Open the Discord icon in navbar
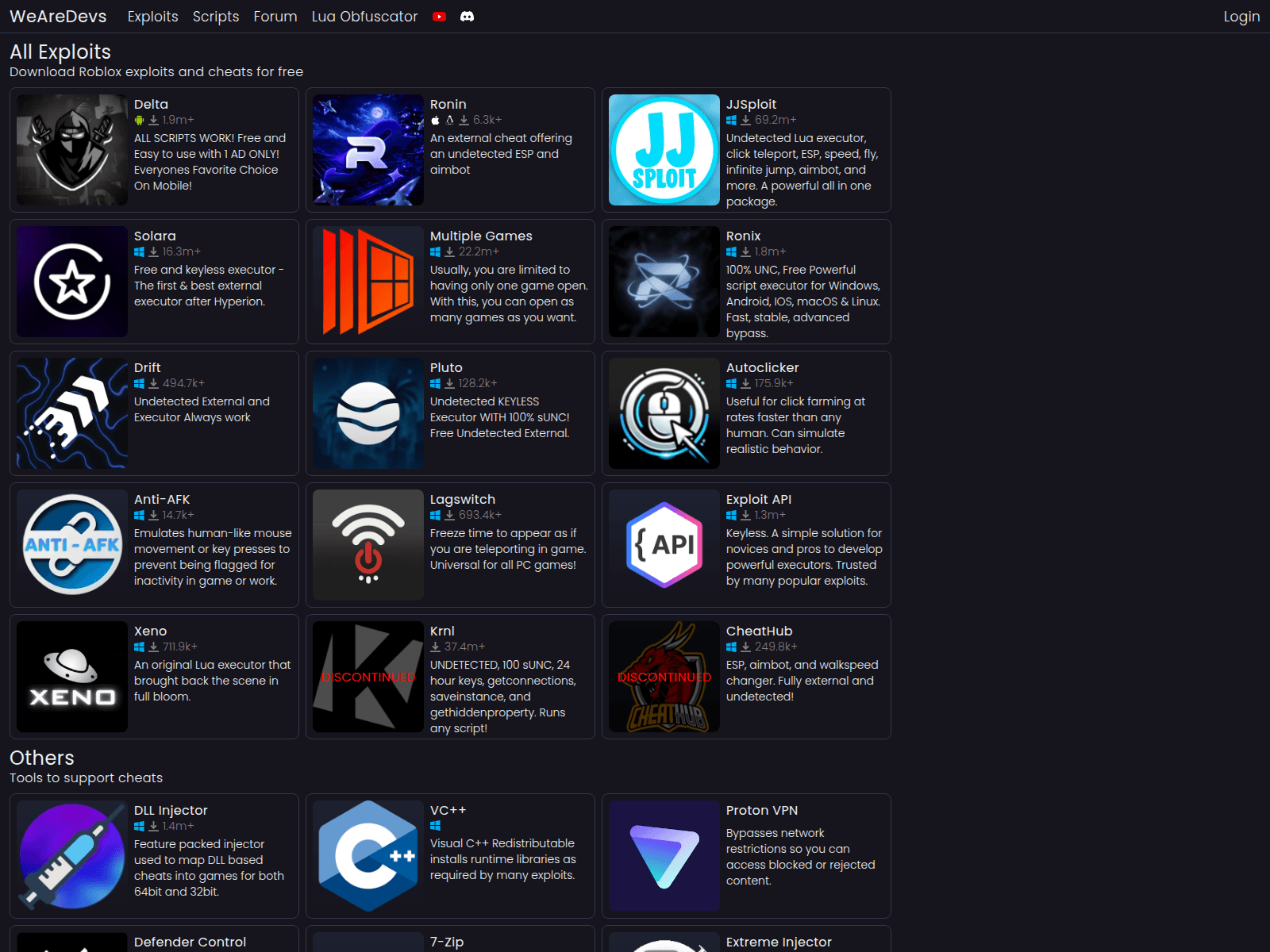Image resolution: width=1270 pixels, height=952 pixels. tap(468, 17)
